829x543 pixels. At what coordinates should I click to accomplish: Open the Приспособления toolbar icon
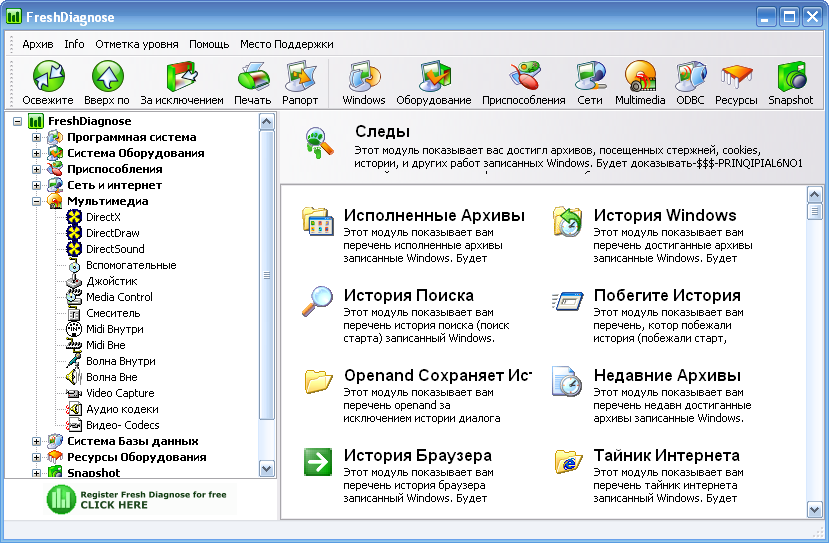coord(524,76)
